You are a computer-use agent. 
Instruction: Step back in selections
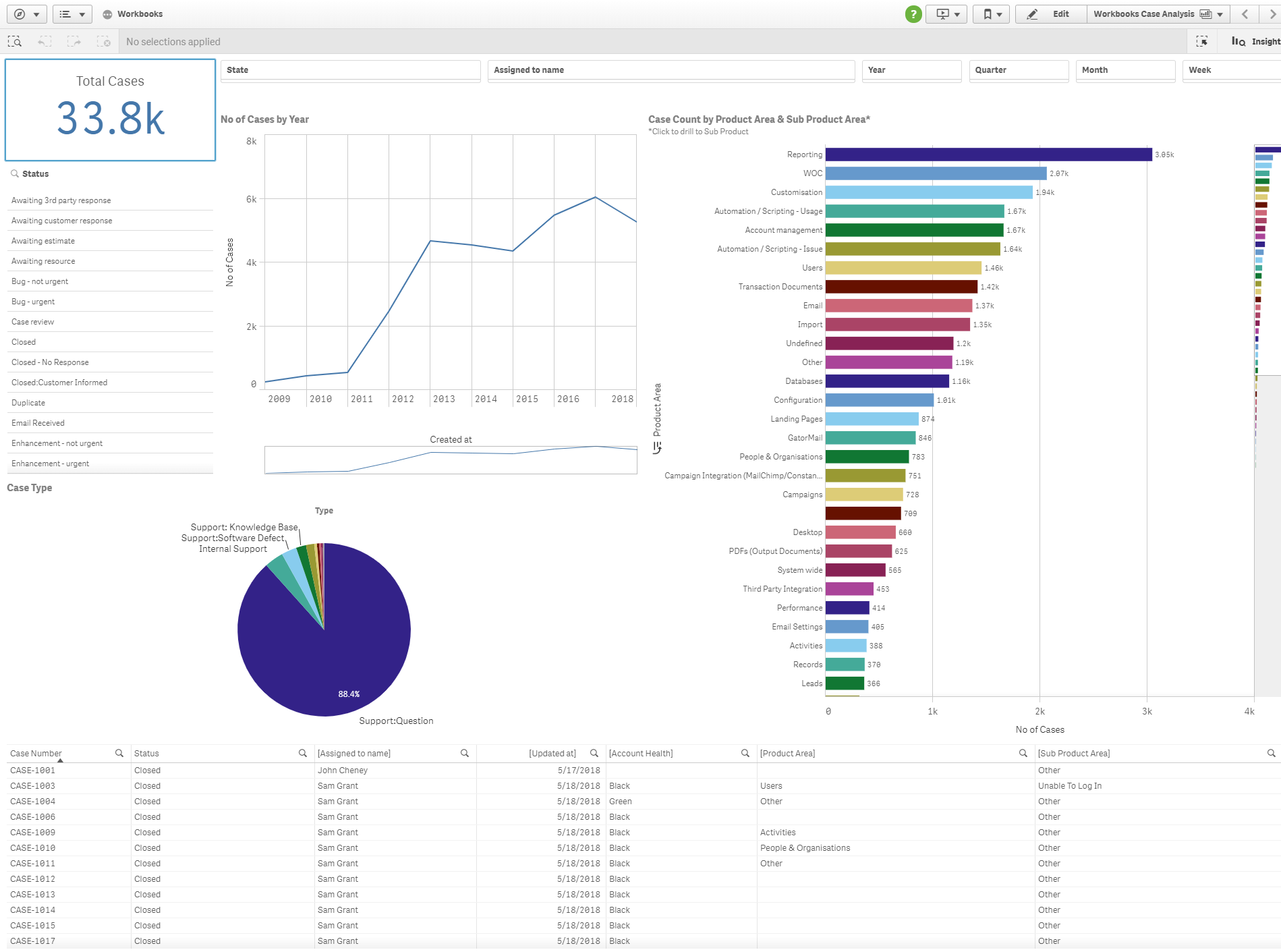45,42
